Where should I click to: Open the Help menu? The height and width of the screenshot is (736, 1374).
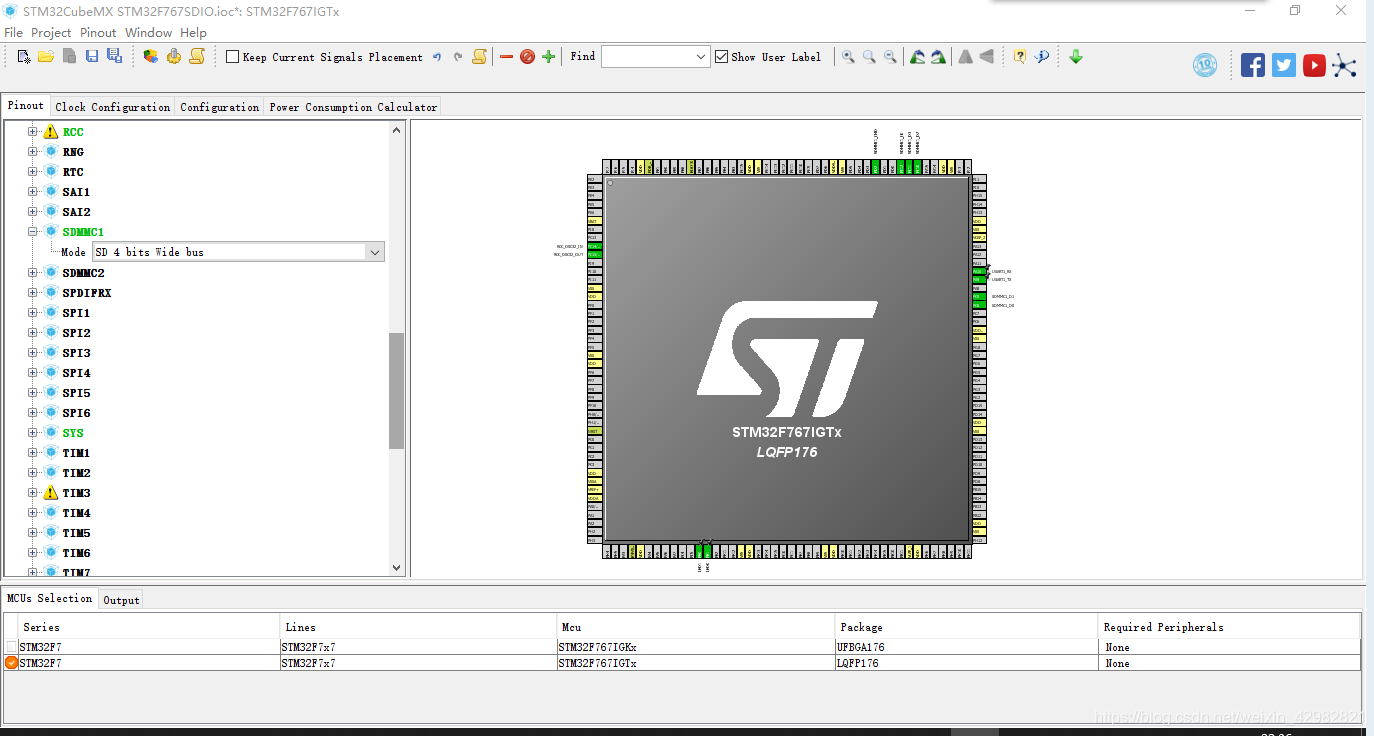point(193,33)
